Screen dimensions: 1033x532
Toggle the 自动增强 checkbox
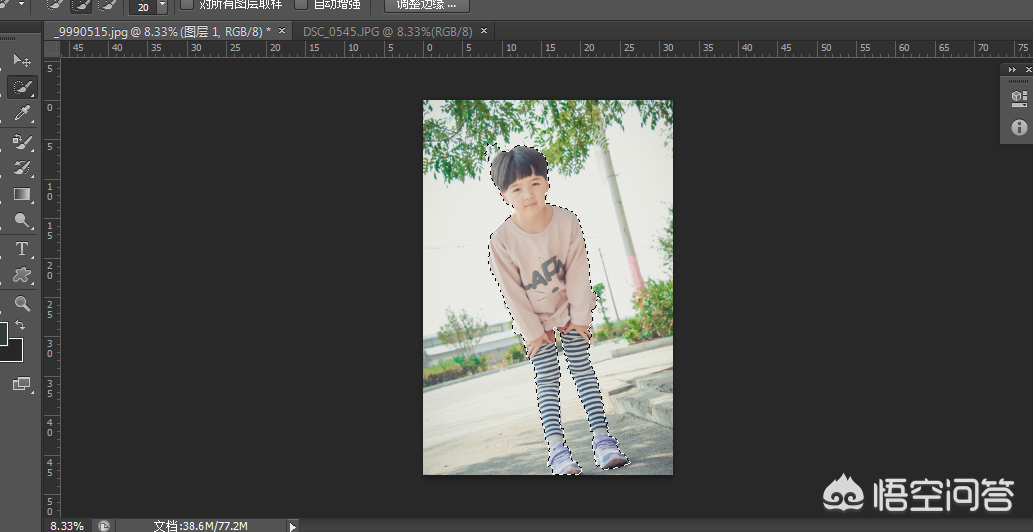tap(301, 5)
